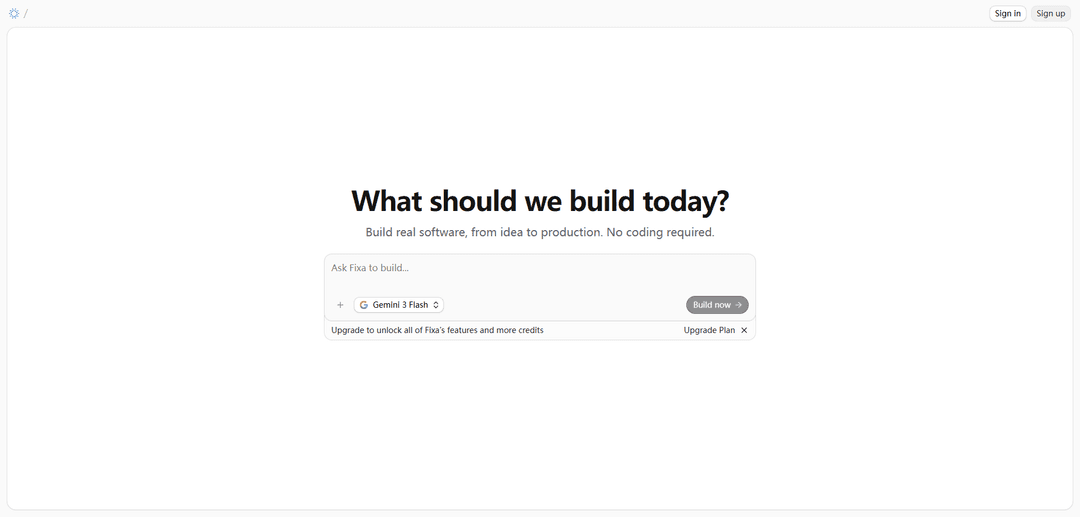
Task: Open the Gemini 3 Flash model selector
Action: [x=399, y=305]
